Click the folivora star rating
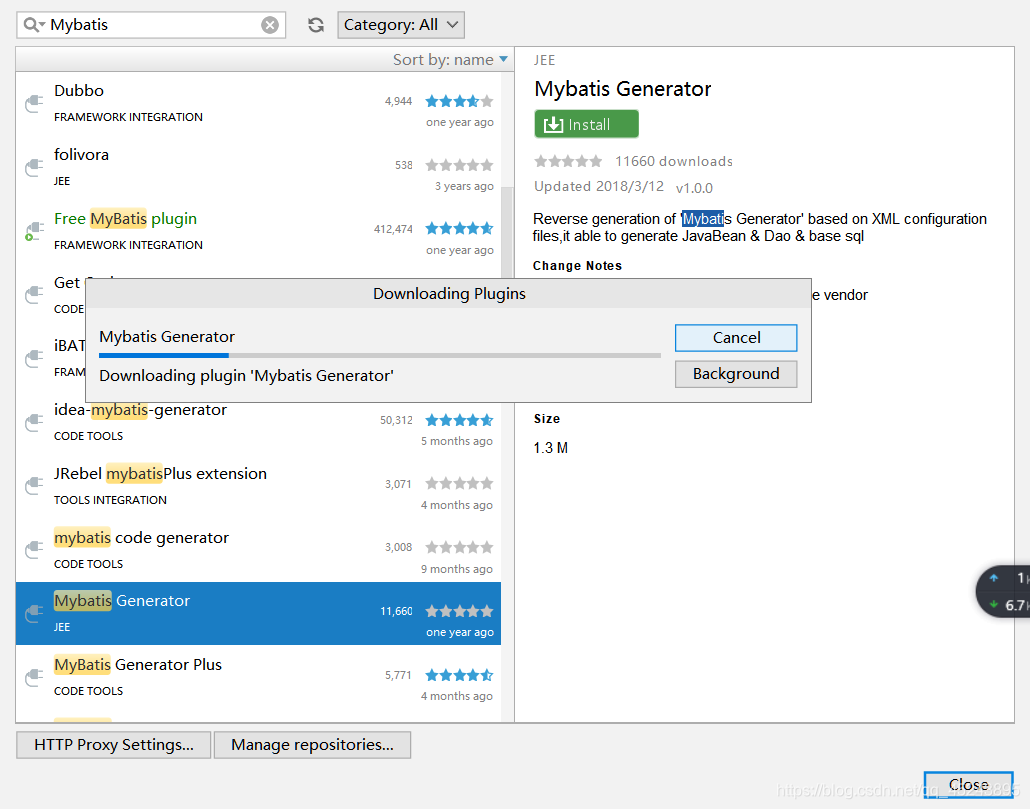 pyautogui.click(x=459, y=165)
